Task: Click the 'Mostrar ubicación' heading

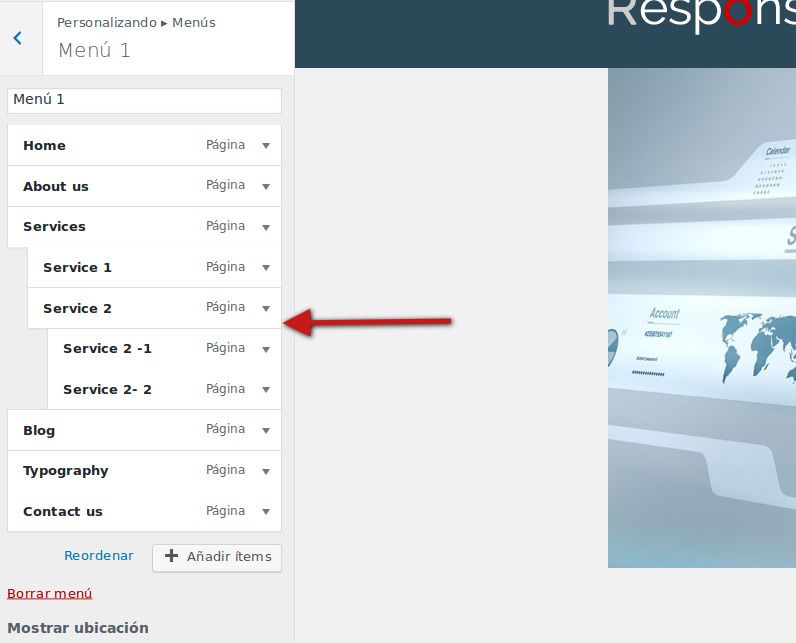Action: [78, 628]
